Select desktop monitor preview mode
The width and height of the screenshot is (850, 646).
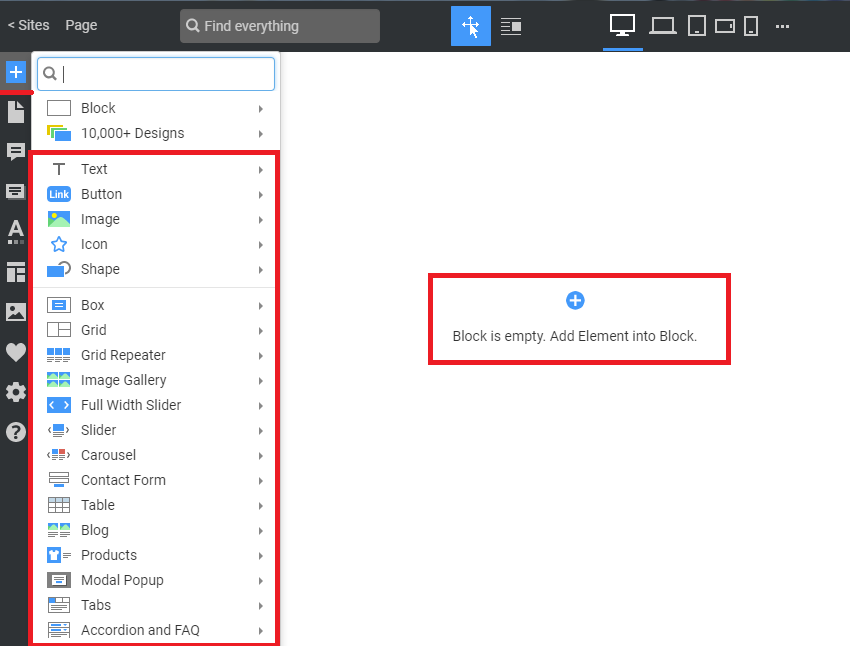[622, 25]
